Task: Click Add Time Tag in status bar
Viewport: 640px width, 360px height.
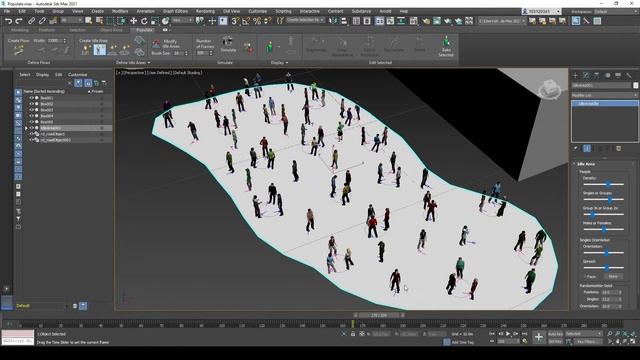Action: [462, 342]
